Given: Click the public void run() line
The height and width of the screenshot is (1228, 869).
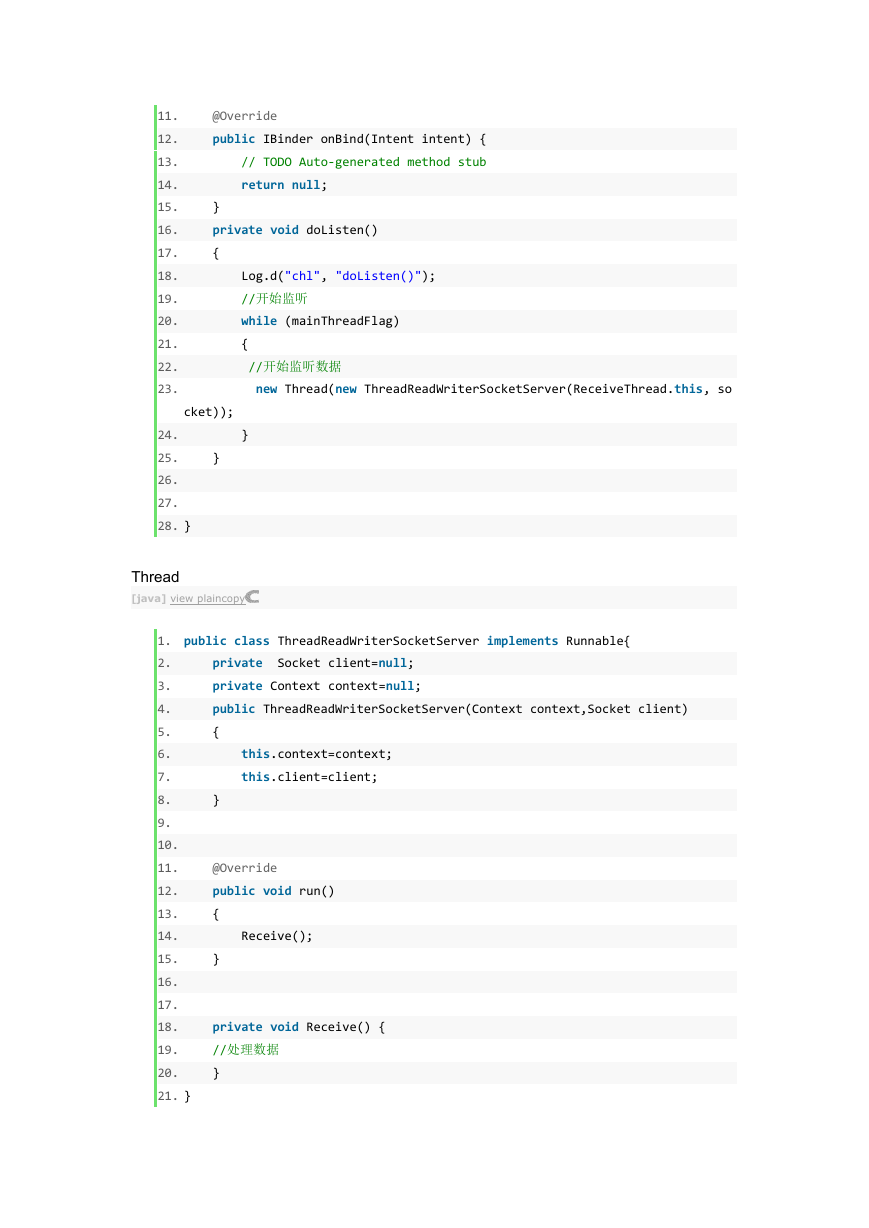Looking at the screenshot, I should 273,891.
